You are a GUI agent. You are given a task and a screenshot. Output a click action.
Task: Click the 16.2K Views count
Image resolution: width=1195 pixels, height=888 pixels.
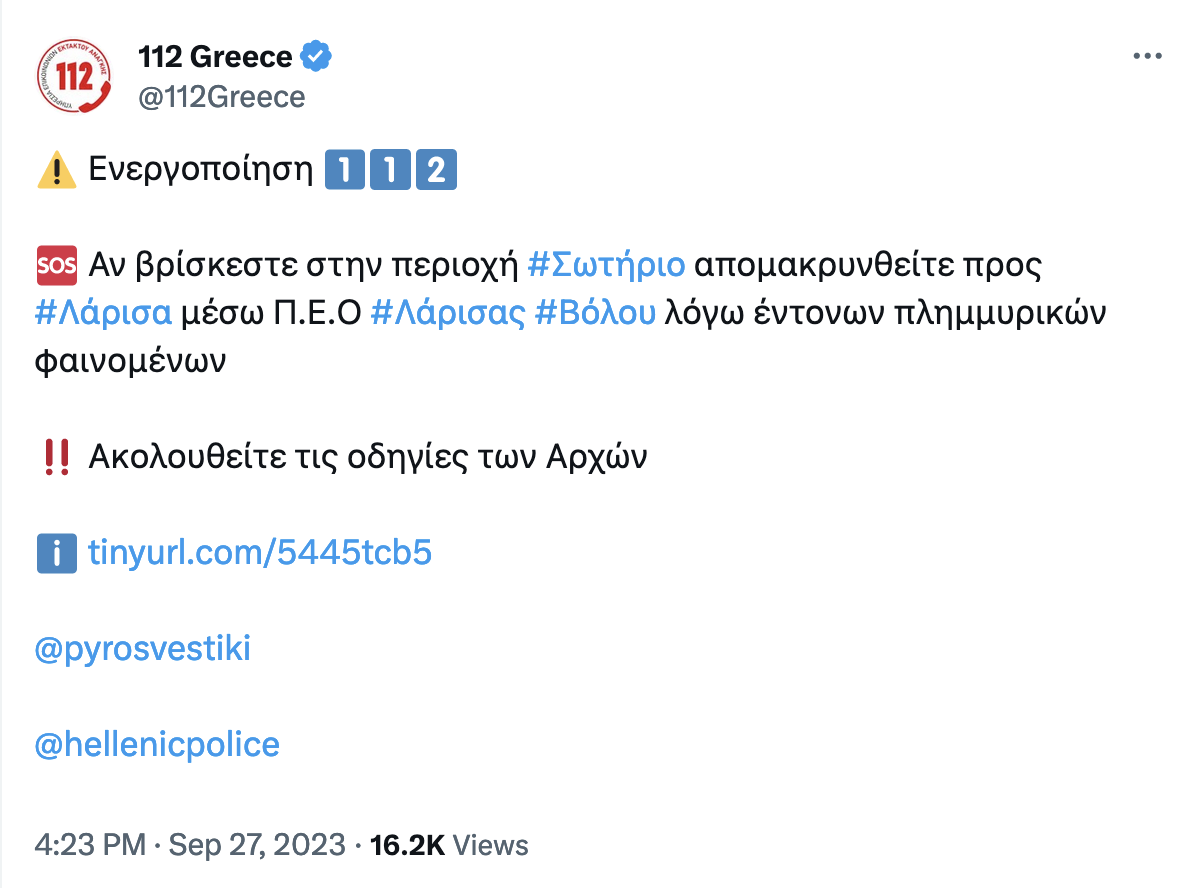click(x=449, y=845)
